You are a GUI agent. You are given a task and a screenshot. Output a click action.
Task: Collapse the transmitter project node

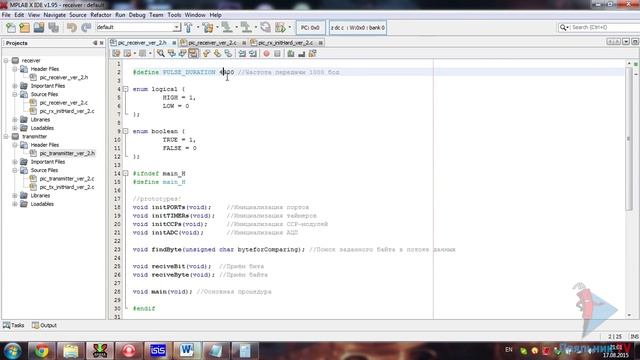6,136
